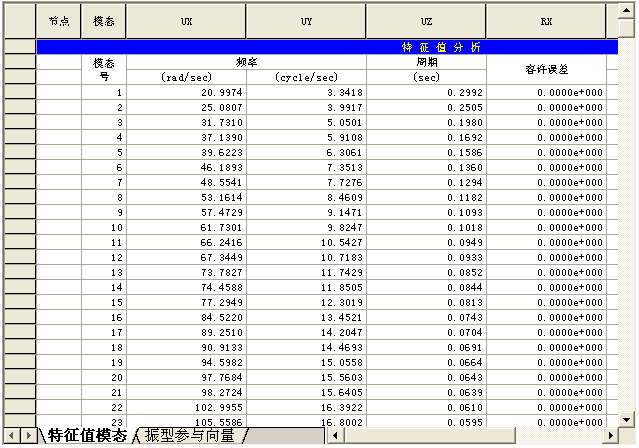639x448 pixels.
Task: Select frequency cell 57.4729
Action: click(x=186, y=213)
